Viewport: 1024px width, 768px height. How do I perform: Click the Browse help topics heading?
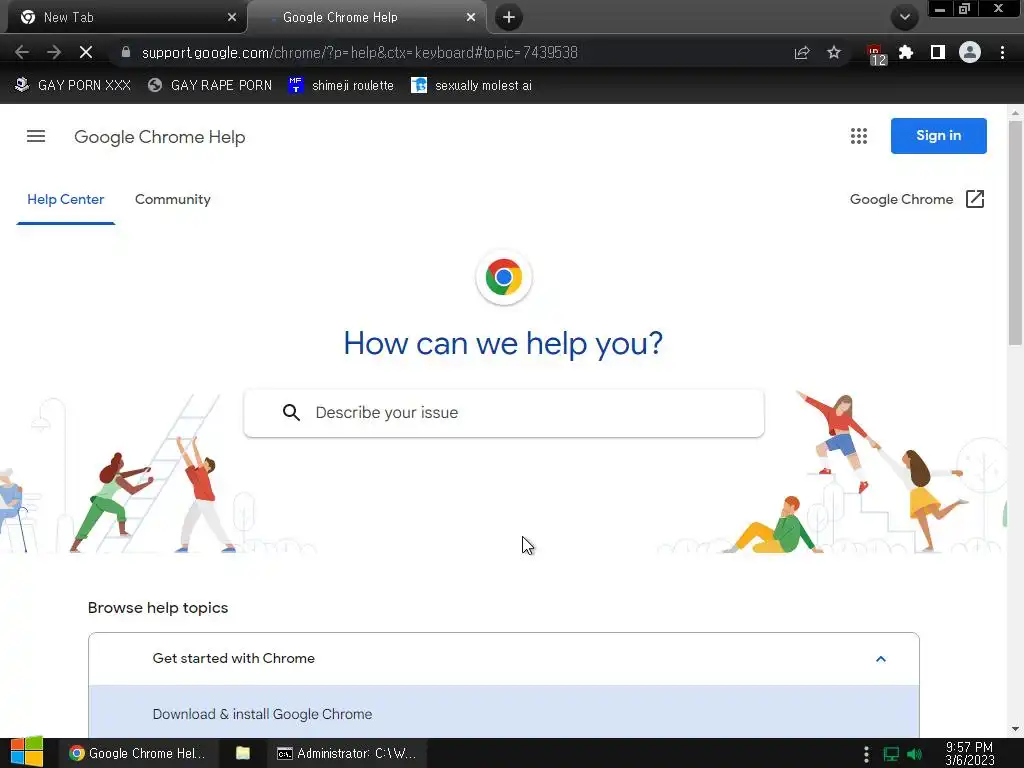(x=158, y=607)
